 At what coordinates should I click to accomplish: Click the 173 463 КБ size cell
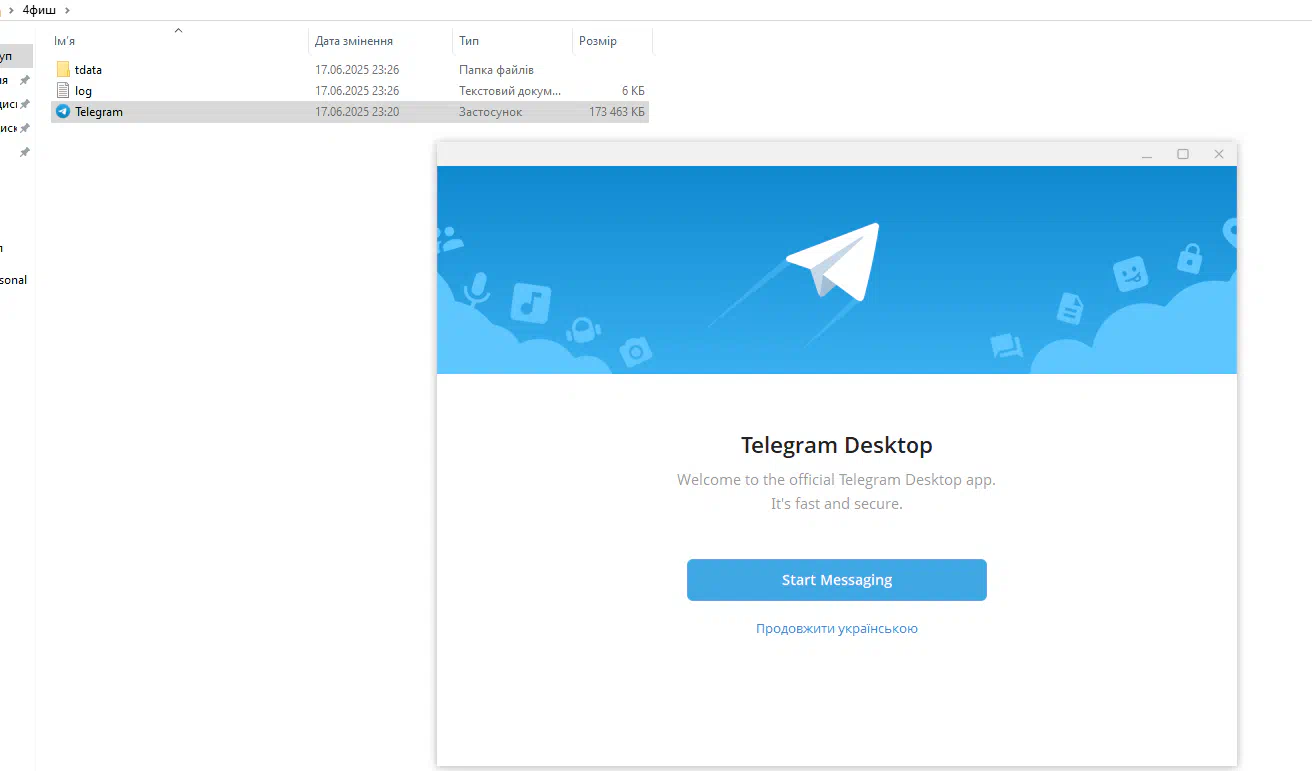[x=617, y=112]
